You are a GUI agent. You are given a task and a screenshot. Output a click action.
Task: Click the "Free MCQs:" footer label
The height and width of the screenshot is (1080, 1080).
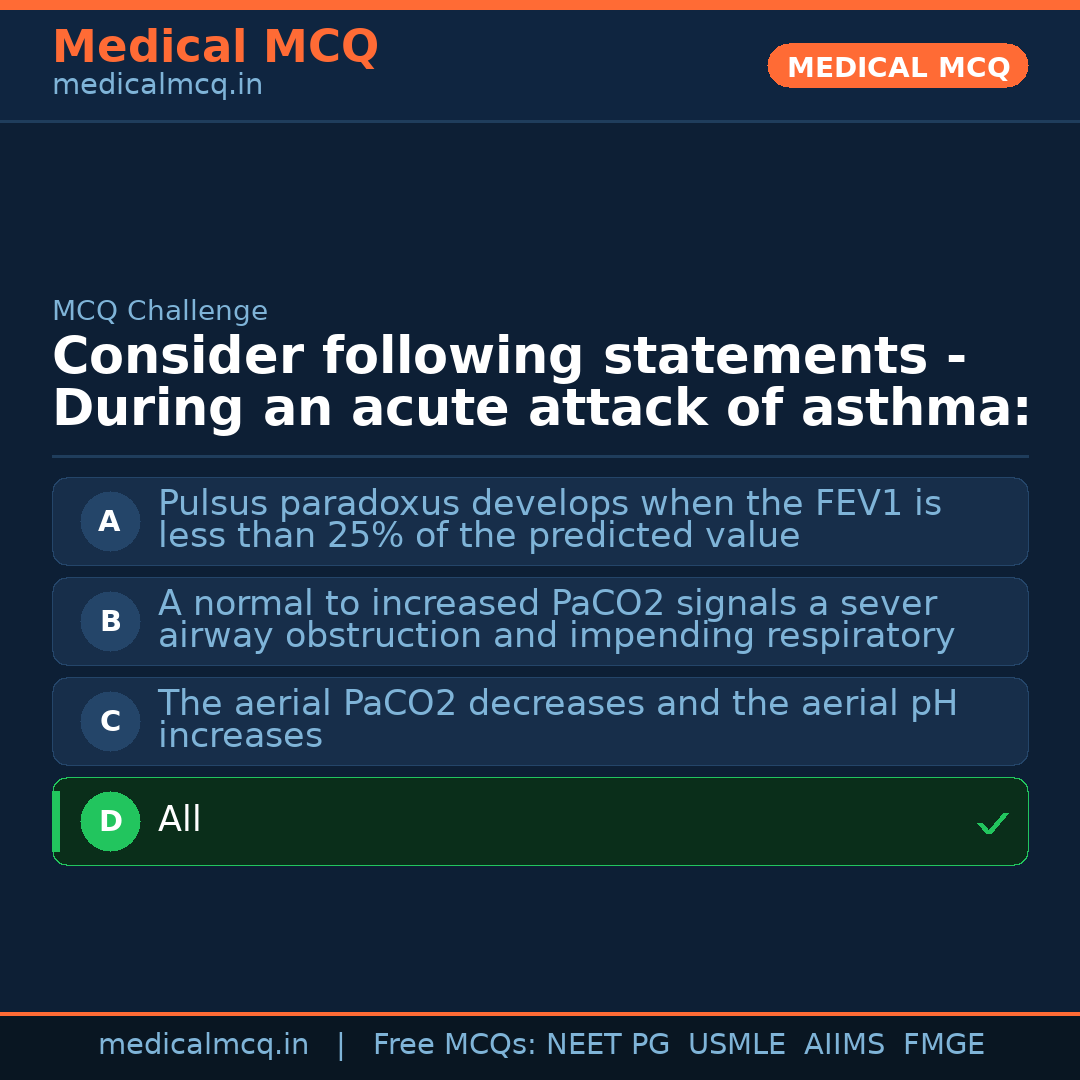coord(455,1045)
